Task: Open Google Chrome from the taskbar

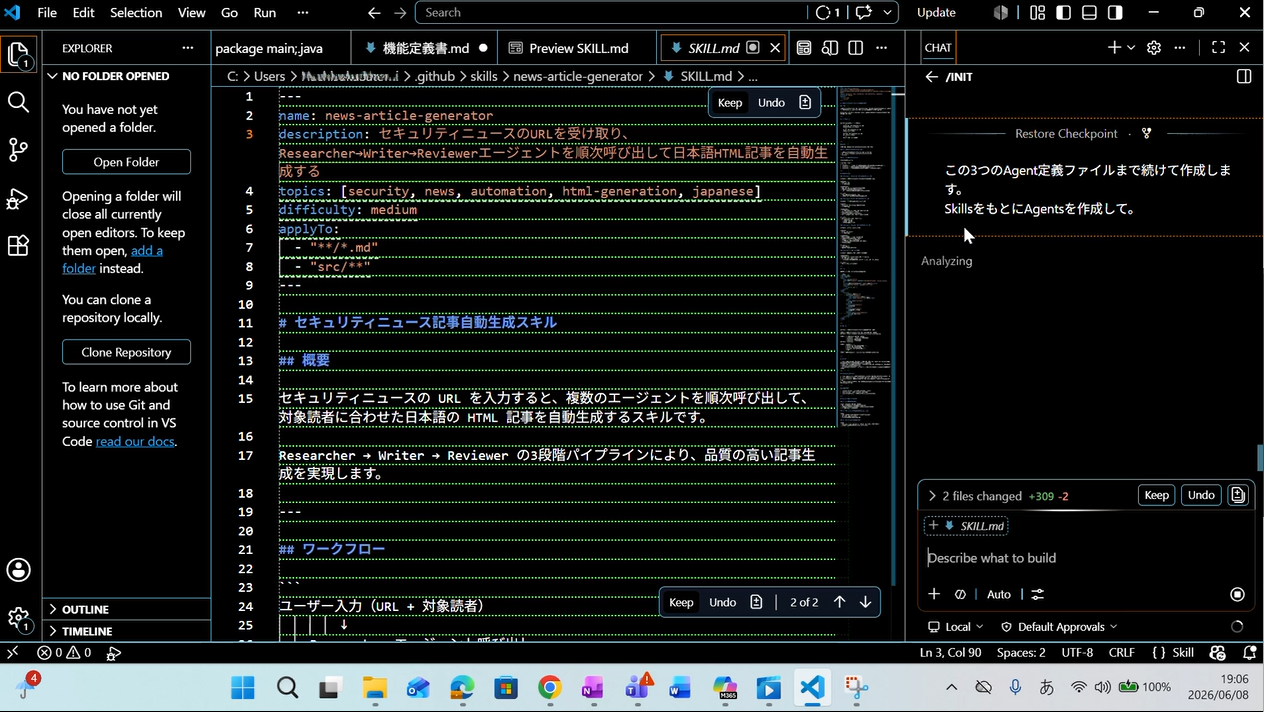Action: click(x=549, y=688)
